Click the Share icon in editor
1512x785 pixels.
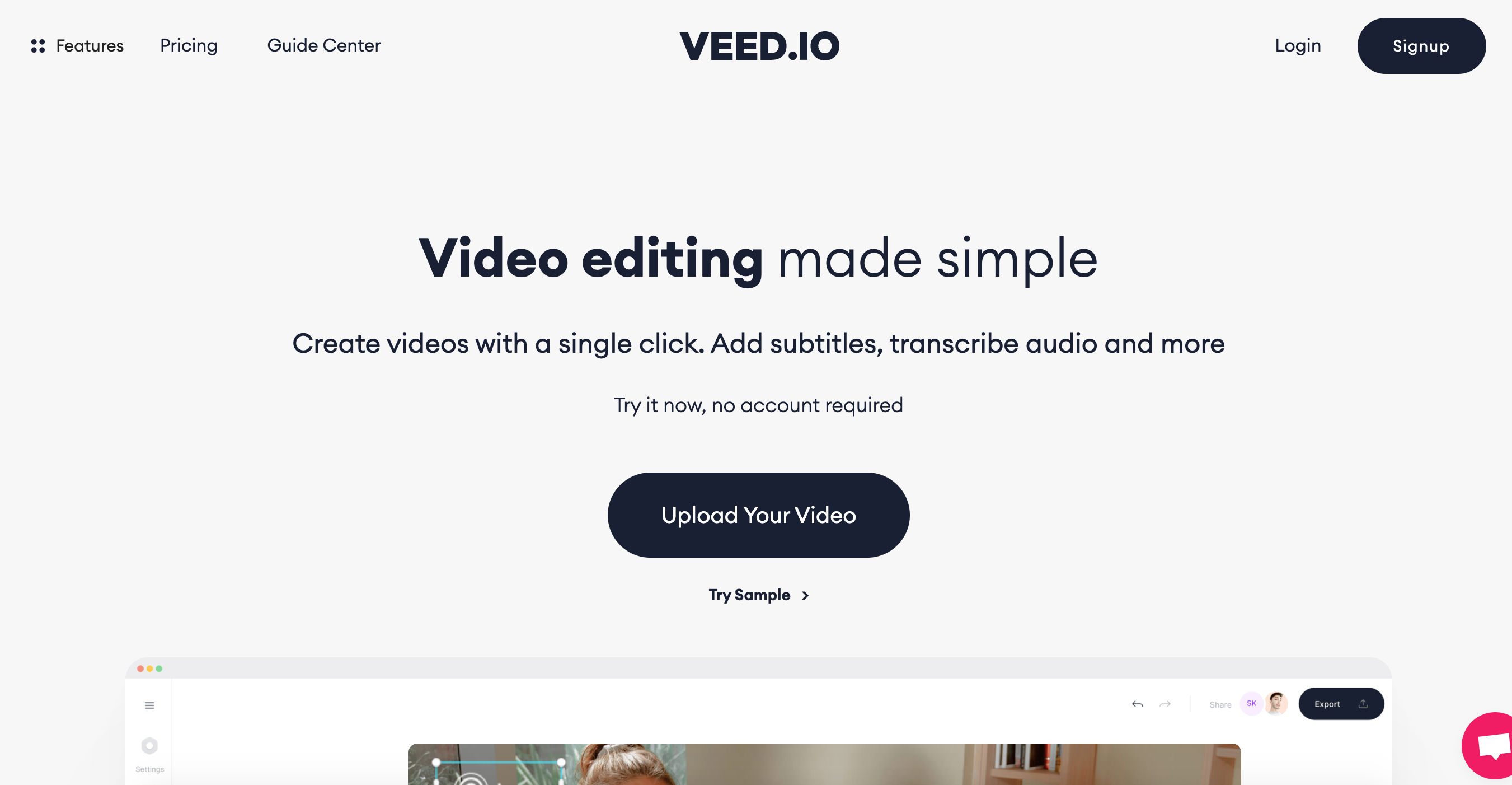point(1219,704)
